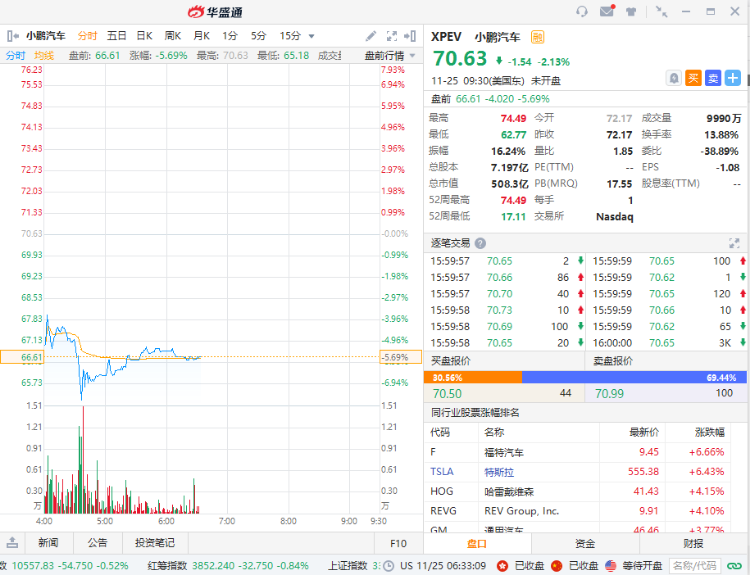Click the orange 买 buy button
750x575 pixels.
(x=693, y=78)
